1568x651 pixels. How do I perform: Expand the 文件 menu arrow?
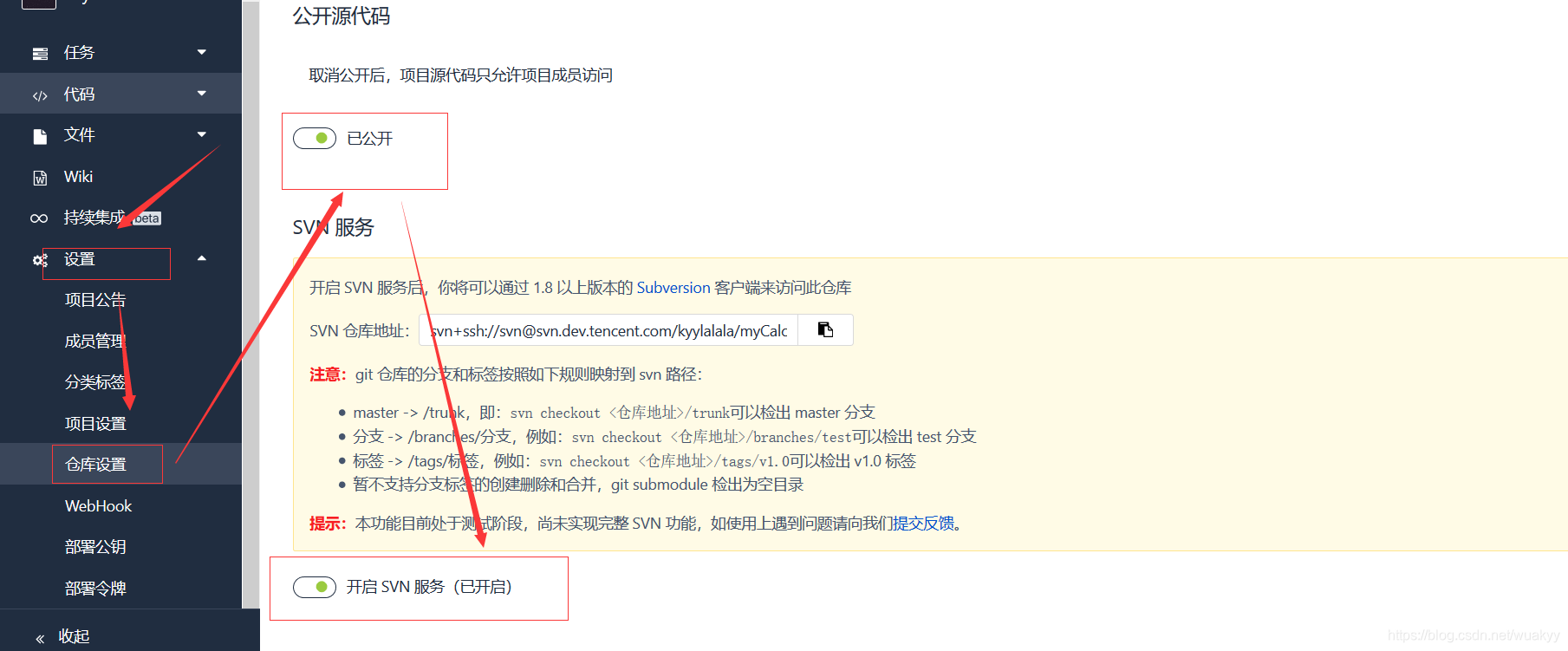tap(202, 134)
